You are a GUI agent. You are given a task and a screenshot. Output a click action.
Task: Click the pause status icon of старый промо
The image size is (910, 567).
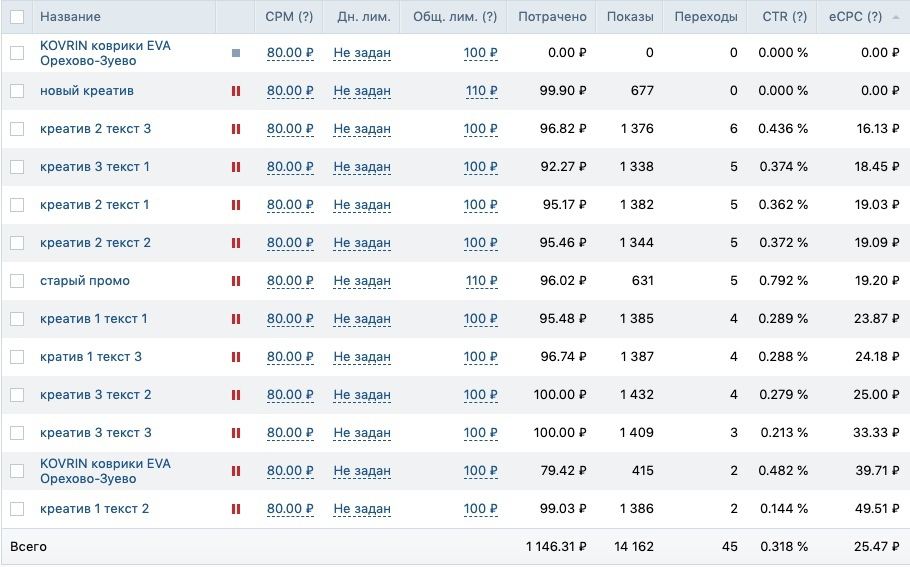[x=236, y=281]
